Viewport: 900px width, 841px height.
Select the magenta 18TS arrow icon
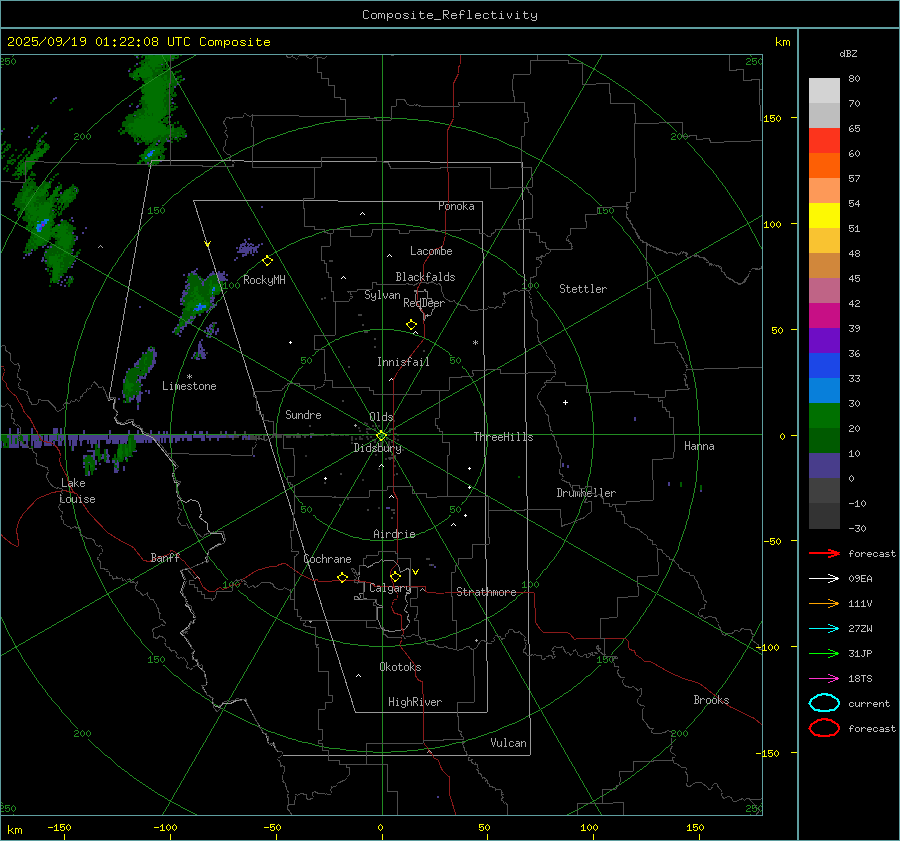pos(824,678)
